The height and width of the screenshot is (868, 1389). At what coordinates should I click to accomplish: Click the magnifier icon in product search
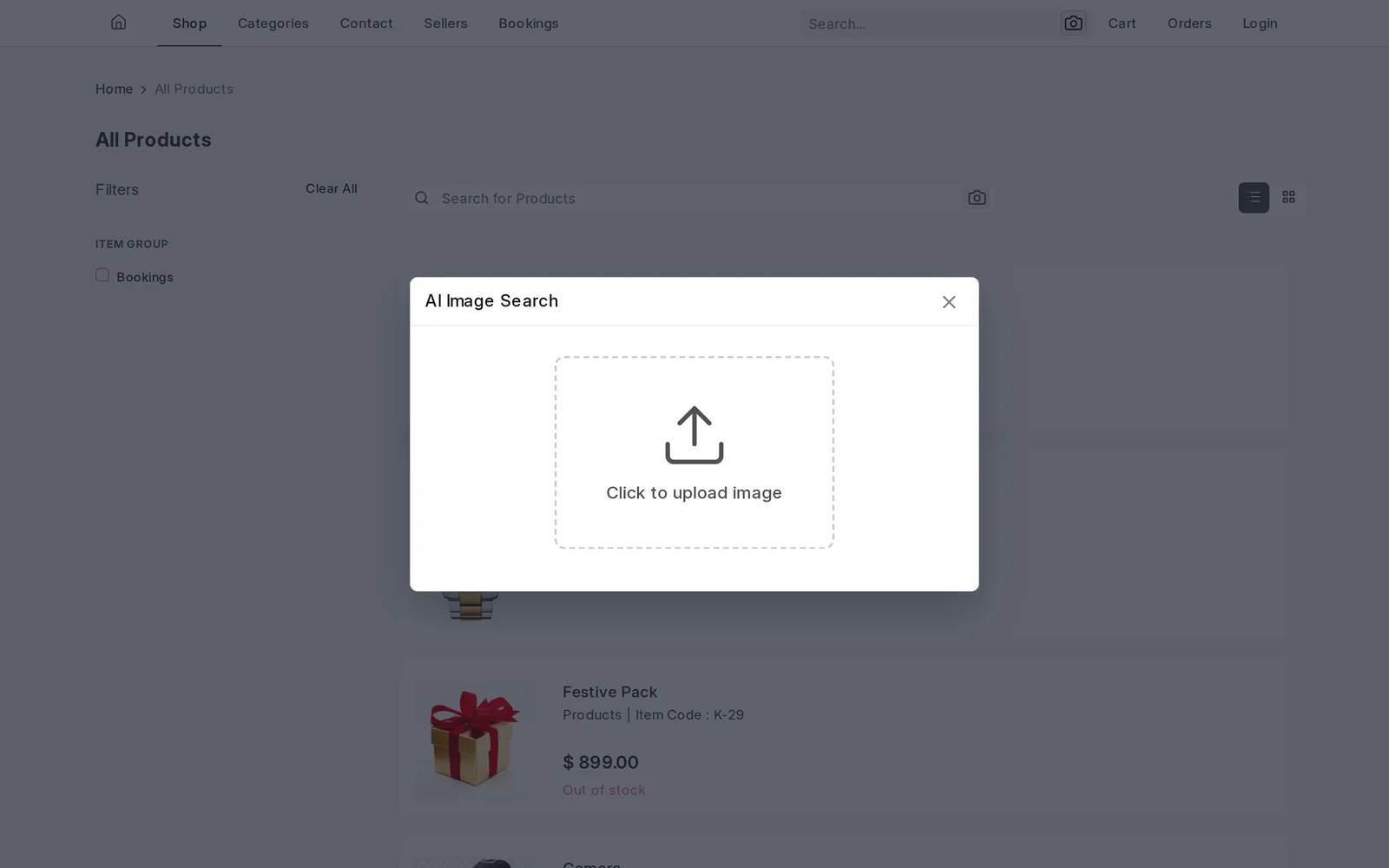coord(422,198)
